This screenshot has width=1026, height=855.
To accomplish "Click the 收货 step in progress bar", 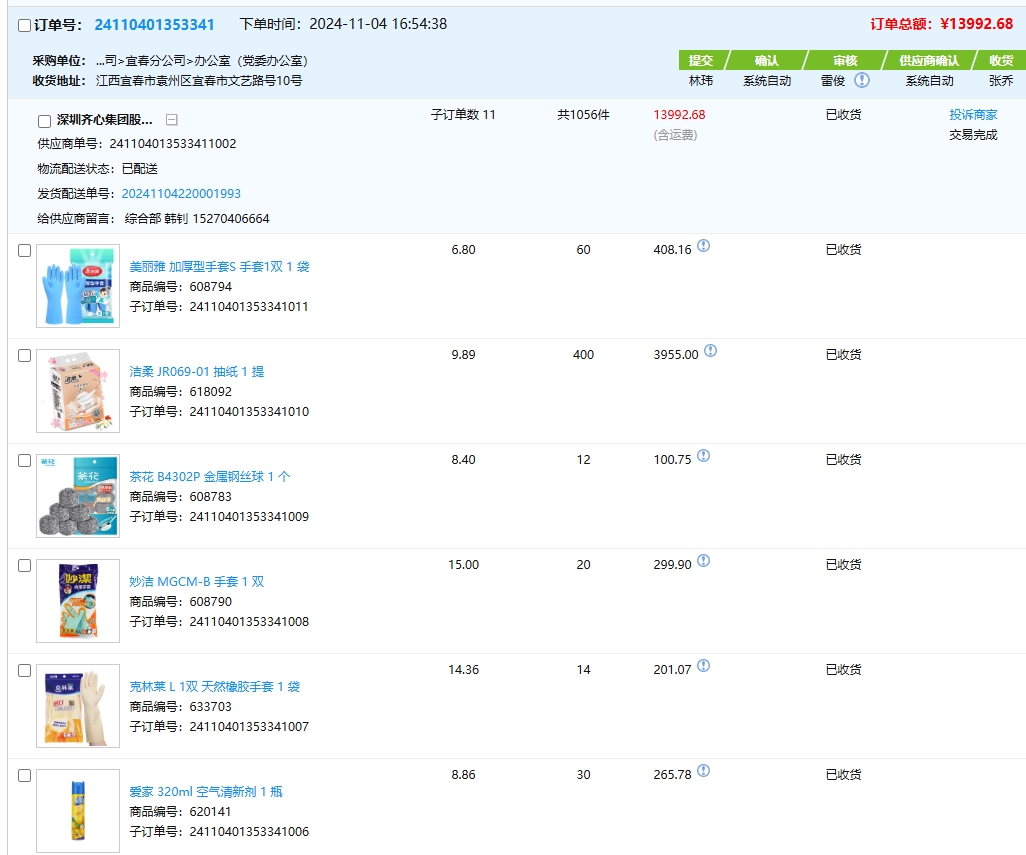I will [x=1000, y=60].
